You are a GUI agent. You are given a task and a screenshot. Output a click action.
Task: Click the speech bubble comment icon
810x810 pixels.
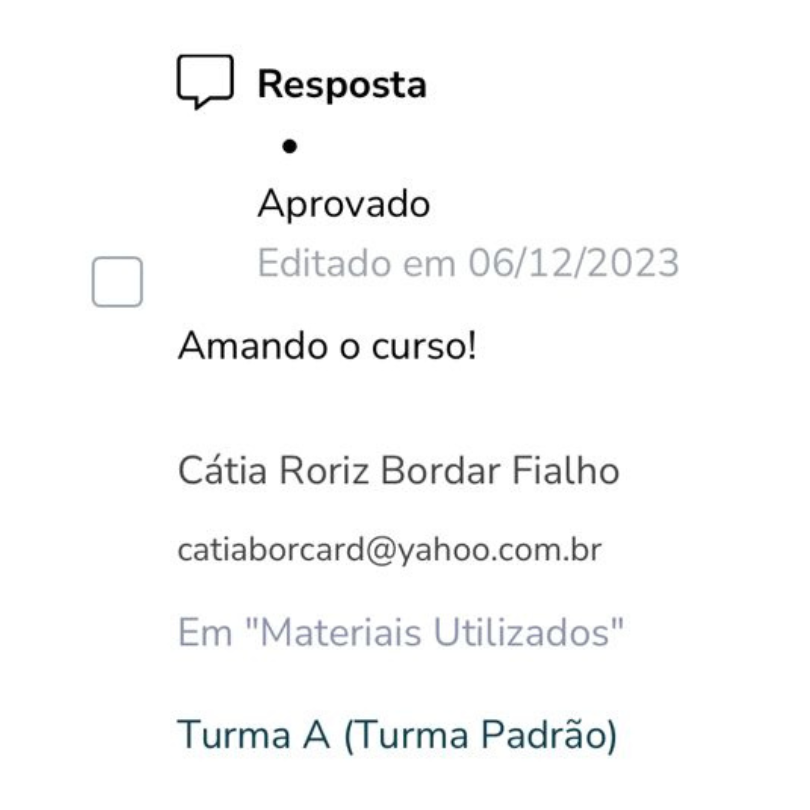[205, 82]
